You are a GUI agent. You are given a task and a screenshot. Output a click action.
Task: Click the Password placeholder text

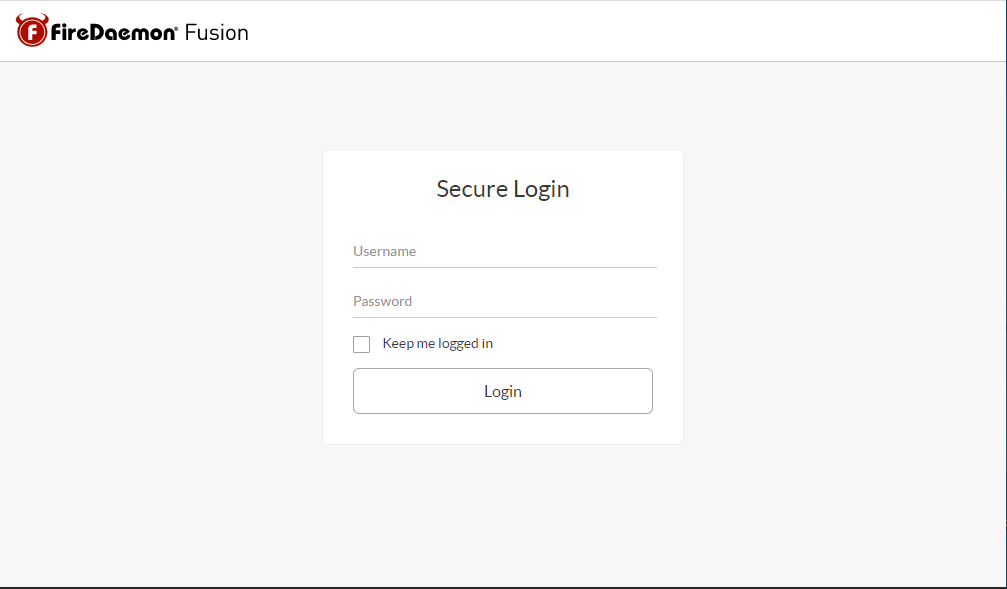pos(383,302)
